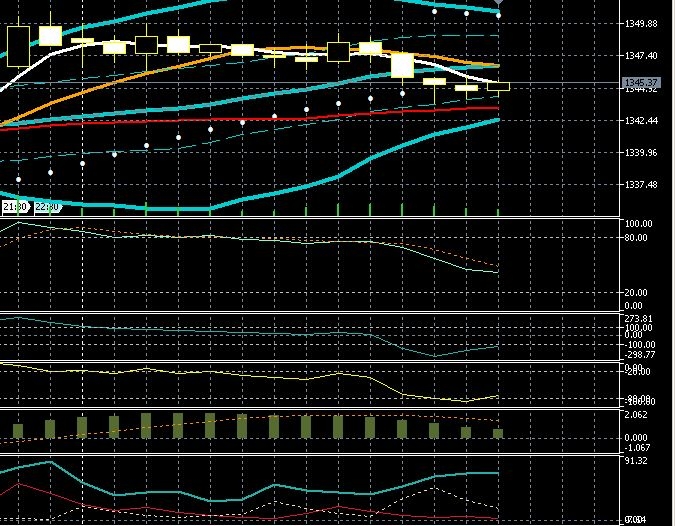Click the 1345.37 current price tag
675x526 pixels.
click(641, 83)
